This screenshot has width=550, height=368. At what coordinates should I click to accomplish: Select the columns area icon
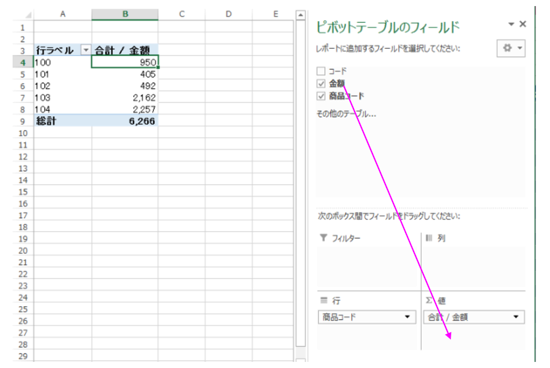point(429,238)
